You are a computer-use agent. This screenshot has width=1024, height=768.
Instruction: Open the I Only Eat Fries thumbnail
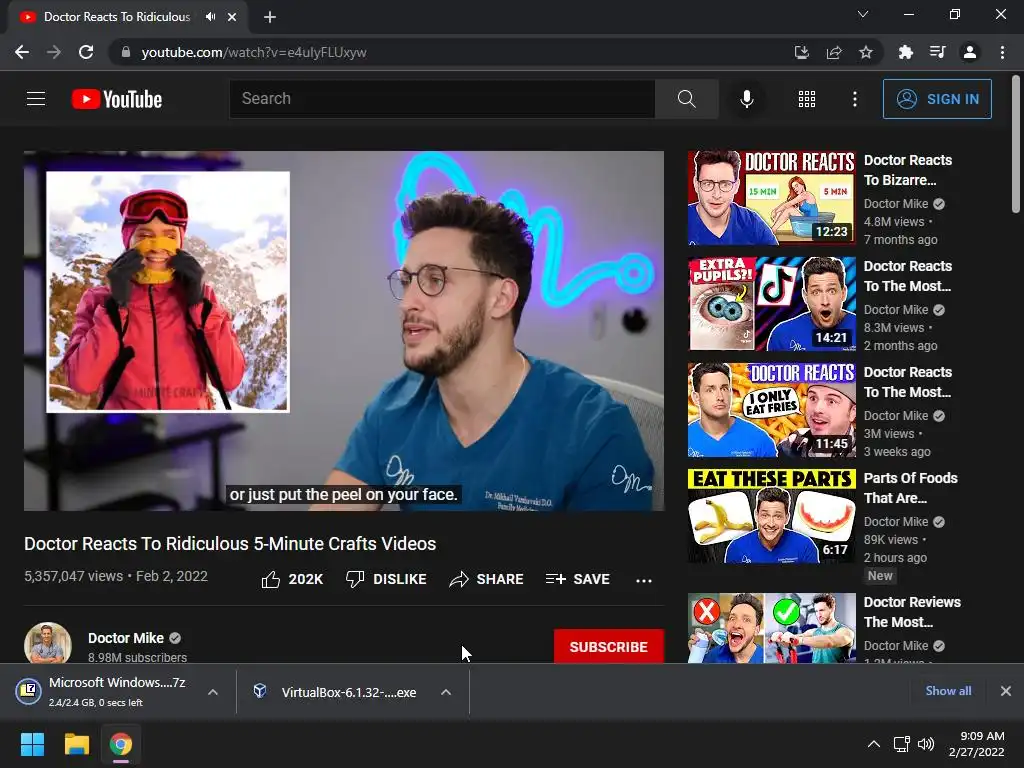pyautogui.click(x=771, y=409)
